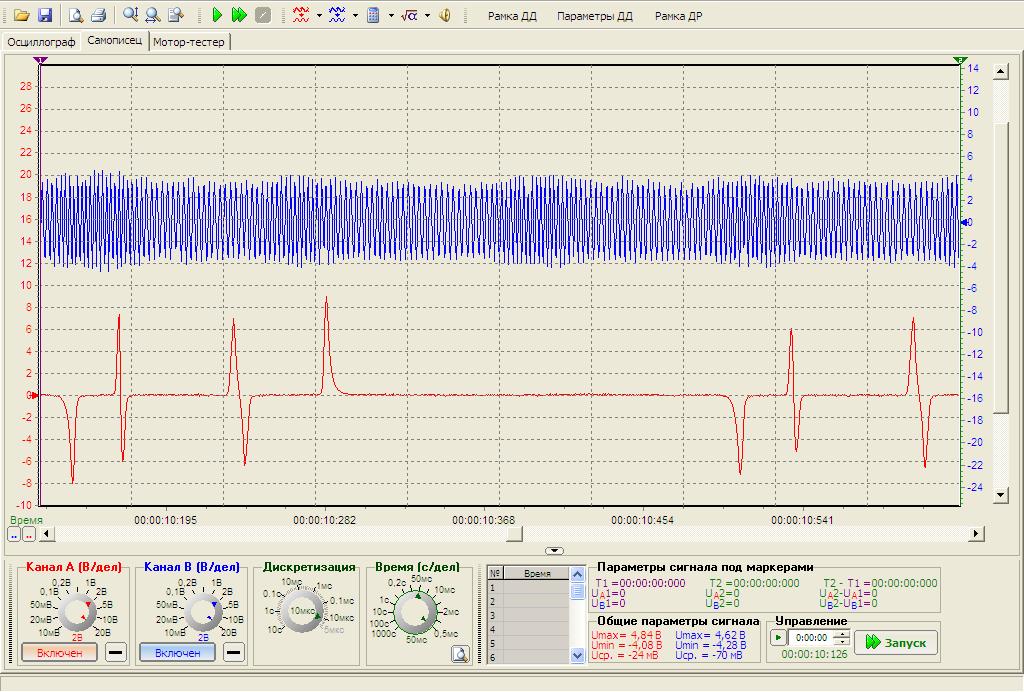Screen dimensions: 1024x692
Task: Open a file using the folder icon
Action: [x=22, y=15]
